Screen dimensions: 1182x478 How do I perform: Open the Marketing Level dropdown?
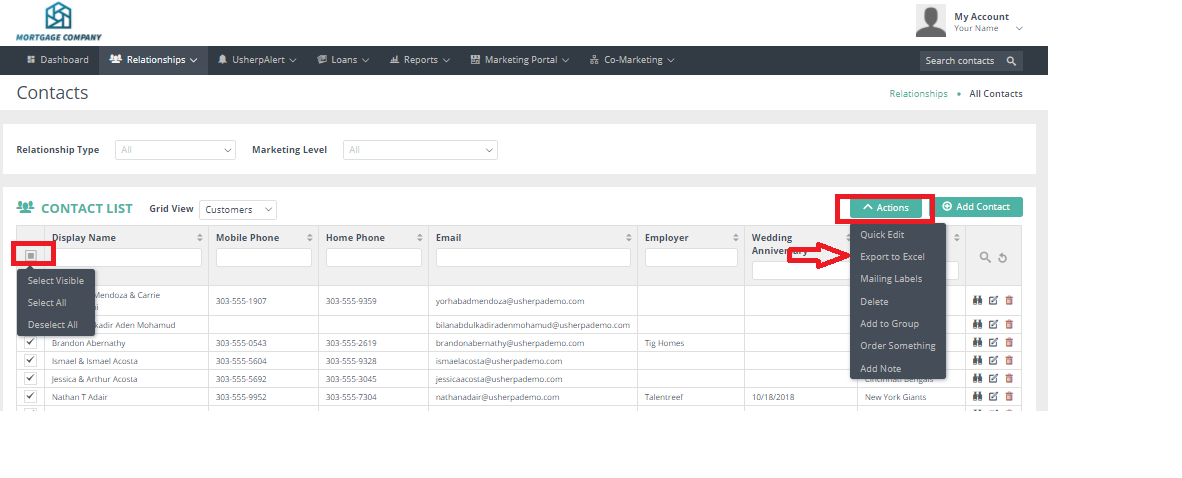point(420,150)
